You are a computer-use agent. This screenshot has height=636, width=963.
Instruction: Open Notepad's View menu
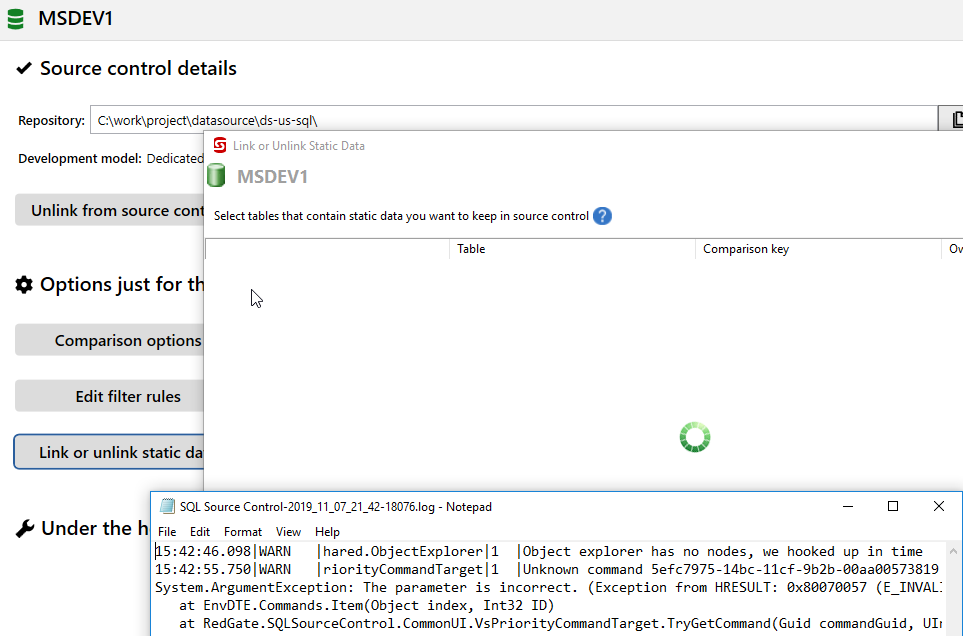(x=288, y=532)
